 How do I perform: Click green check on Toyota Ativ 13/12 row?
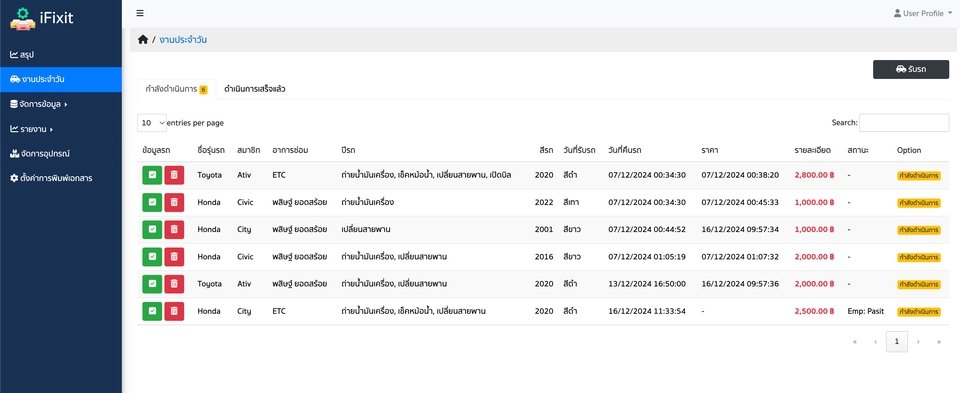pyautogui.click(x=152, y=284)
